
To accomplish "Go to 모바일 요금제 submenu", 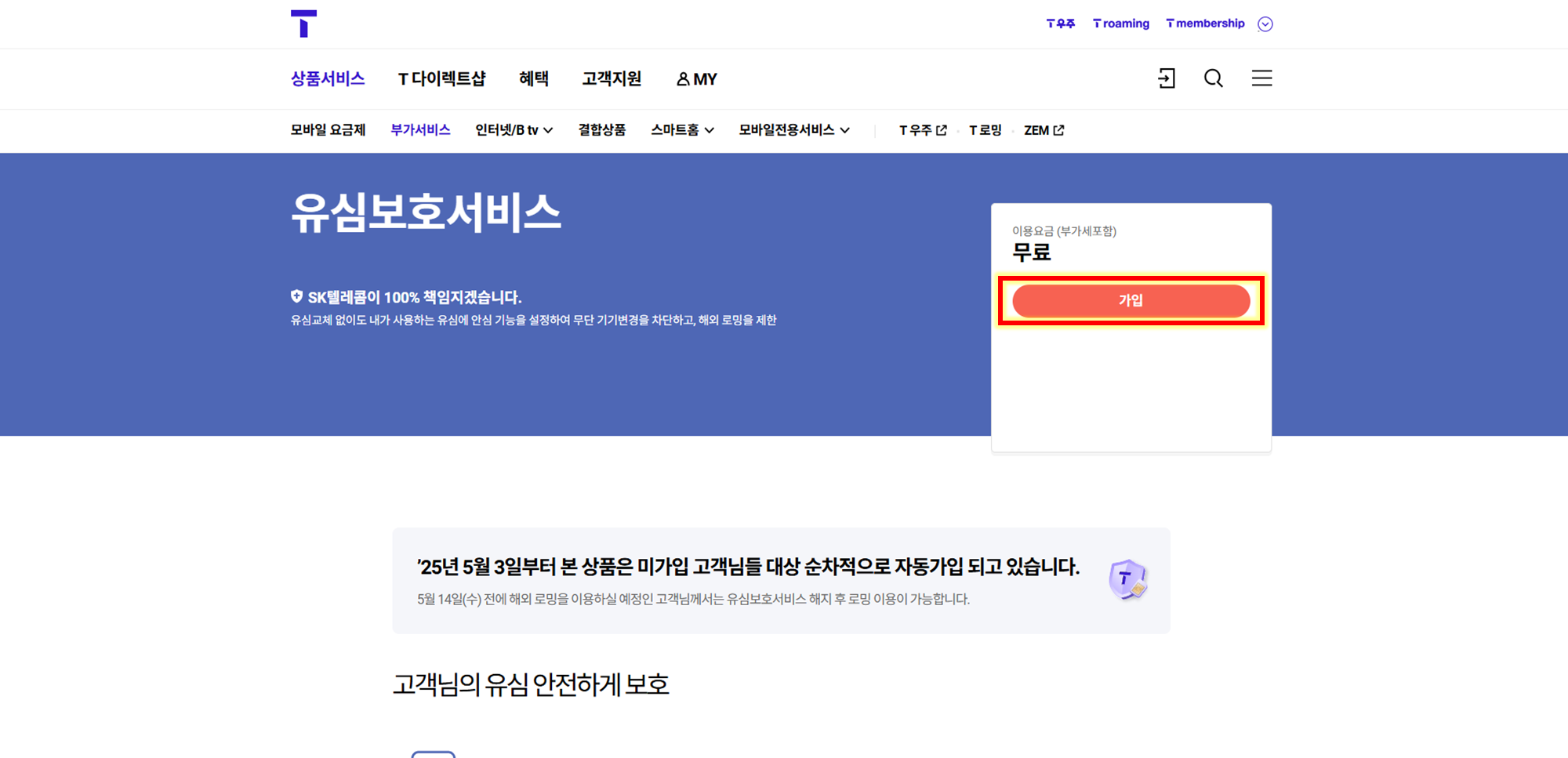I will click(x=328, y=130).
